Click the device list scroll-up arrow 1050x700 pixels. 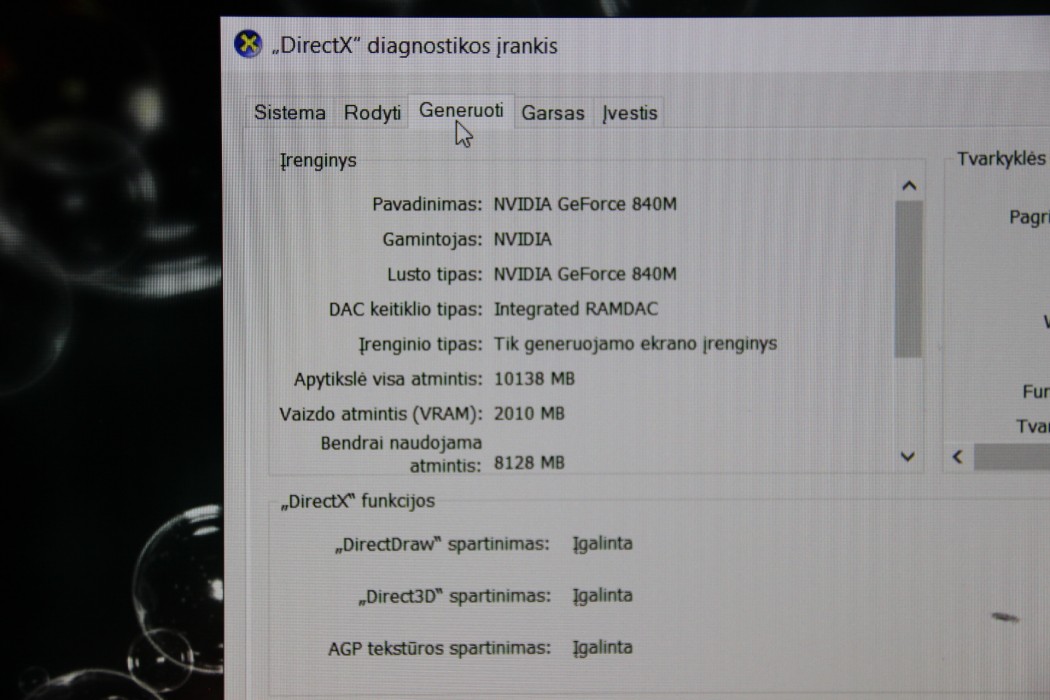click(x=909, y=186)
